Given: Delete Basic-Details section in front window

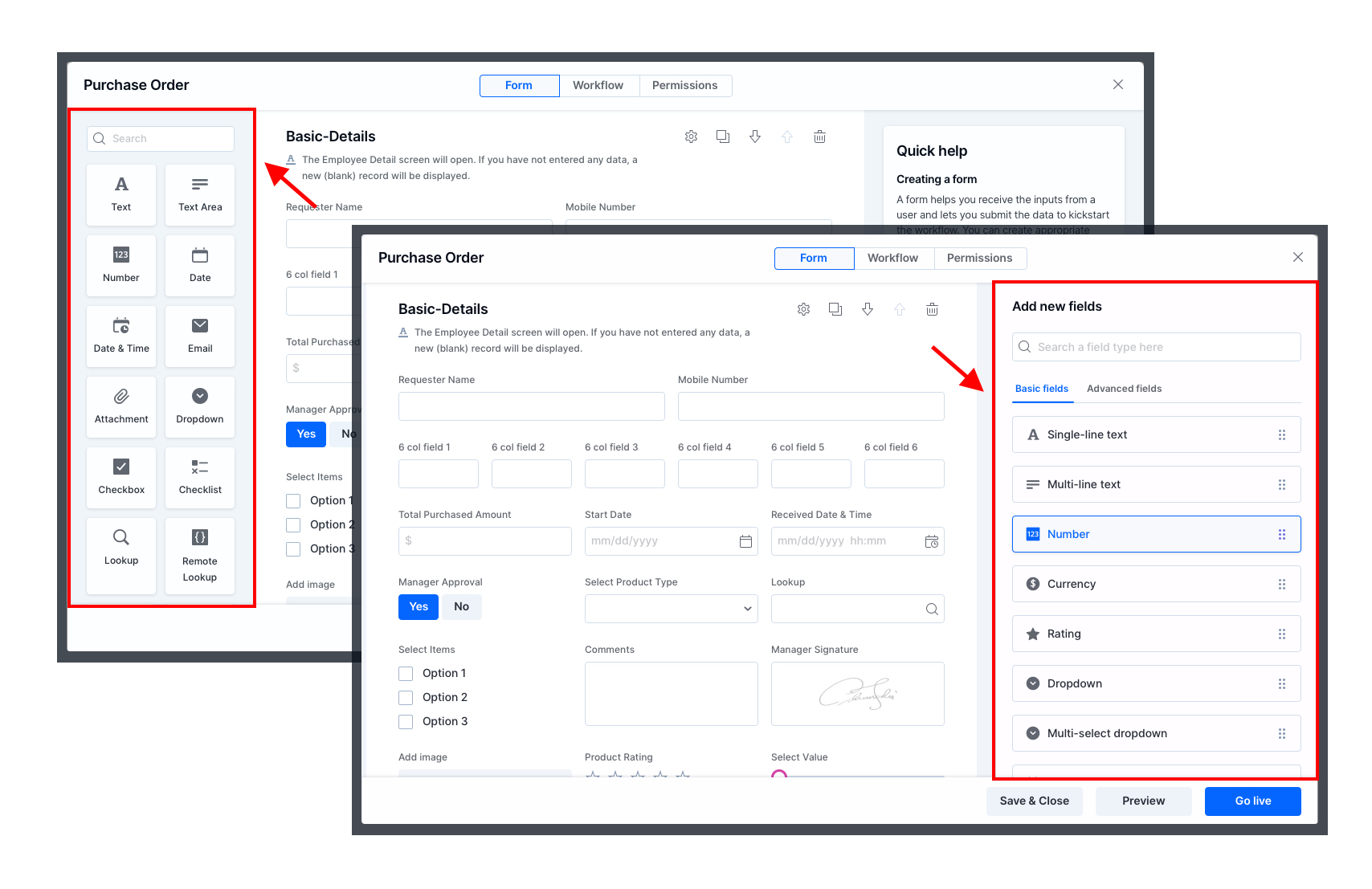Looking at the screenshot, I should click(932, 309).
